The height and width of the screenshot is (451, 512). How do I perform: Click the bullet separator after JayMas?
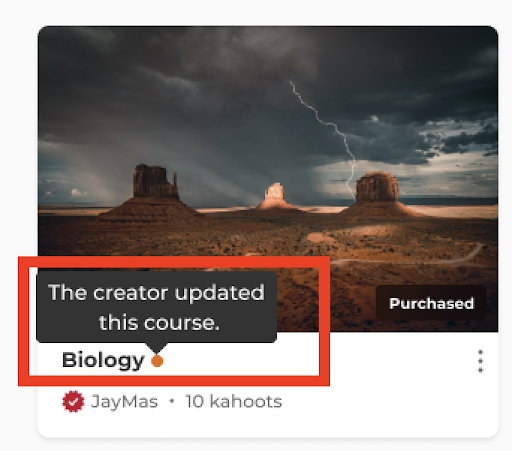click(x=172, y=401)
